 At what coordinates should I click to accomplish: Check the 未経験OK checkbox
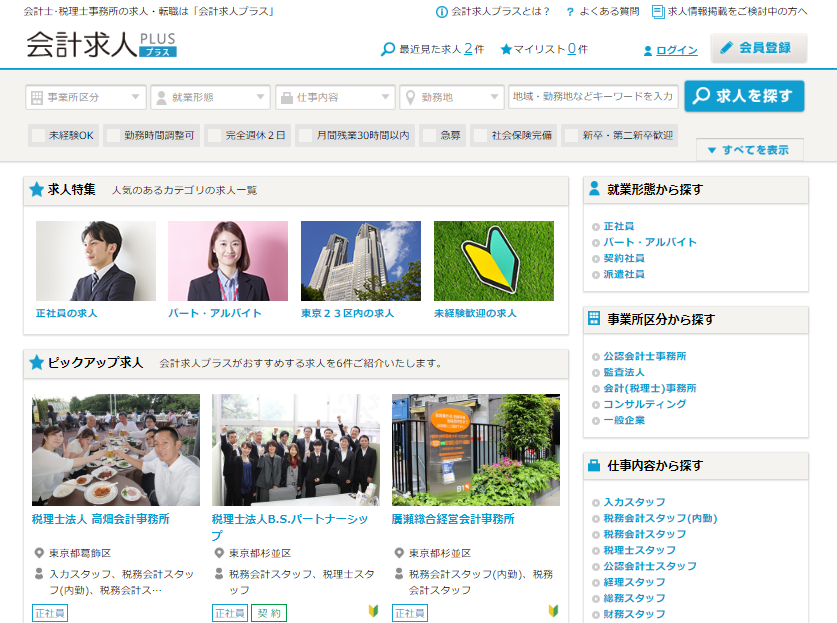coord(39,136)
